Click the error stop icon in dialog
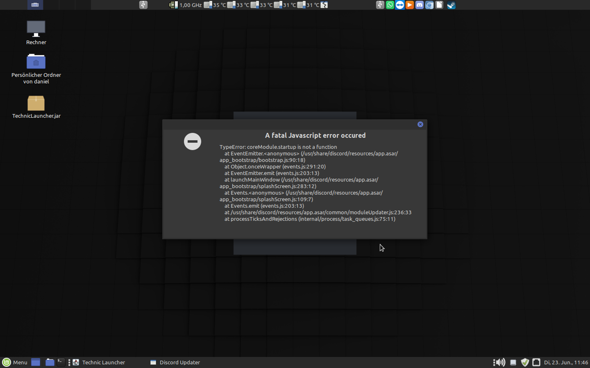Image resolution: width=590 pixels, height=368 pixels. 192,141
